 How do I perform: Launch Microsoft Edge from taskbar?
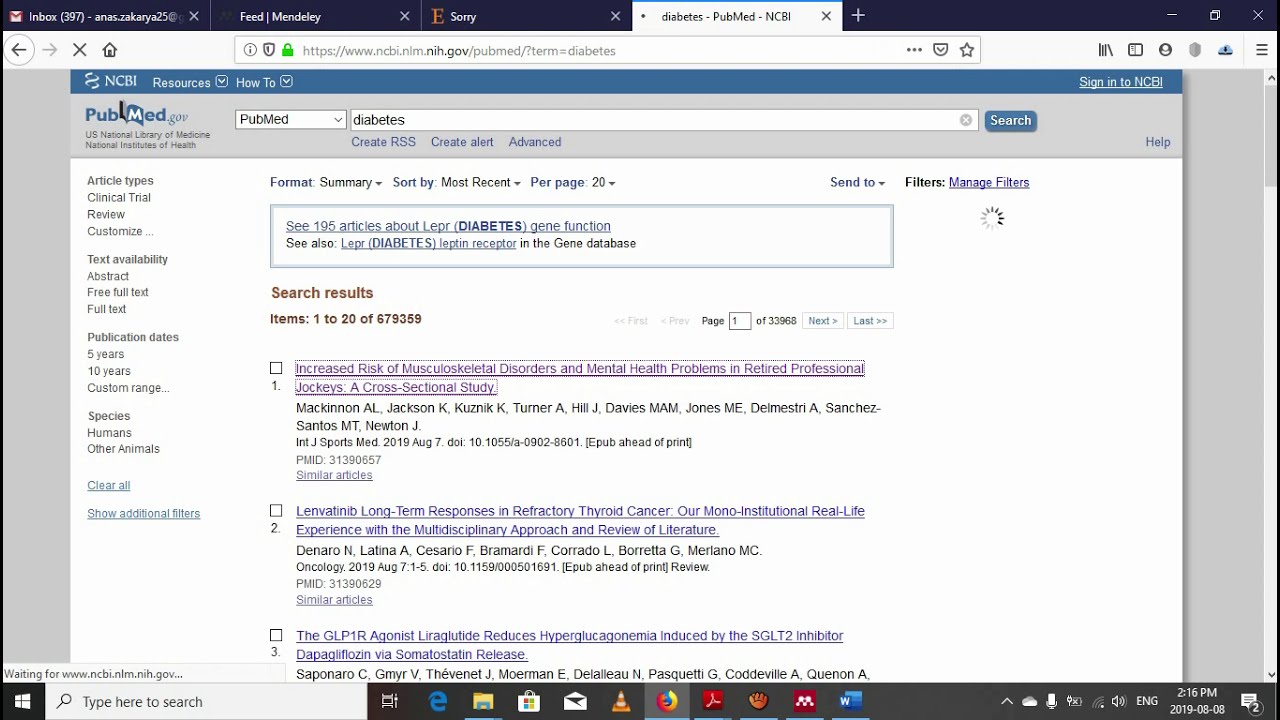click(438, 701)
